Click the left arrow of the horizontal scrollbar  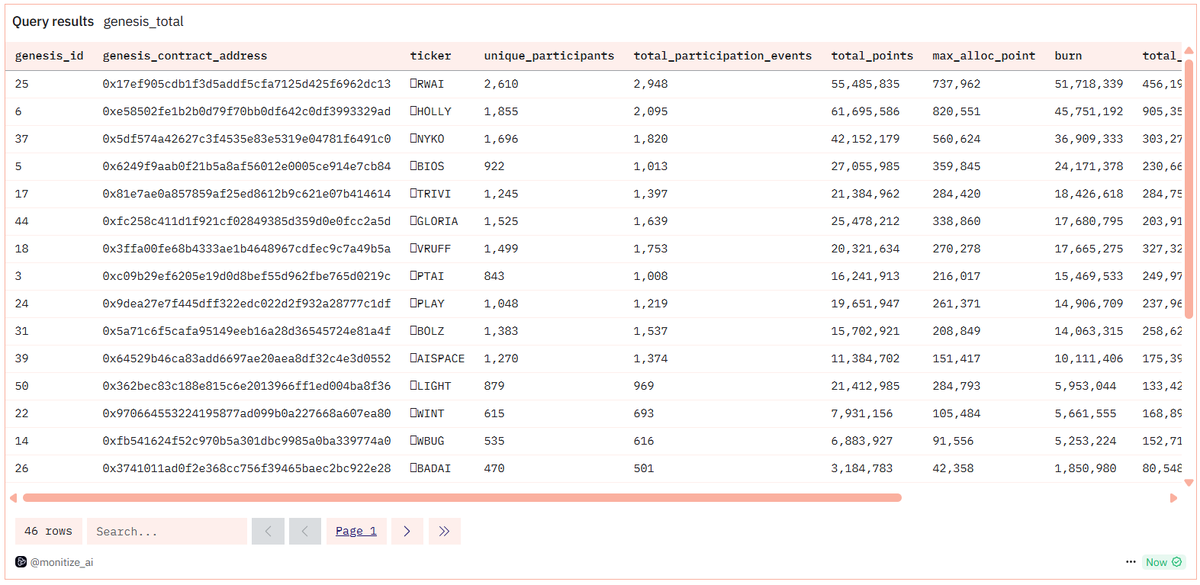(x=13, y=497)
